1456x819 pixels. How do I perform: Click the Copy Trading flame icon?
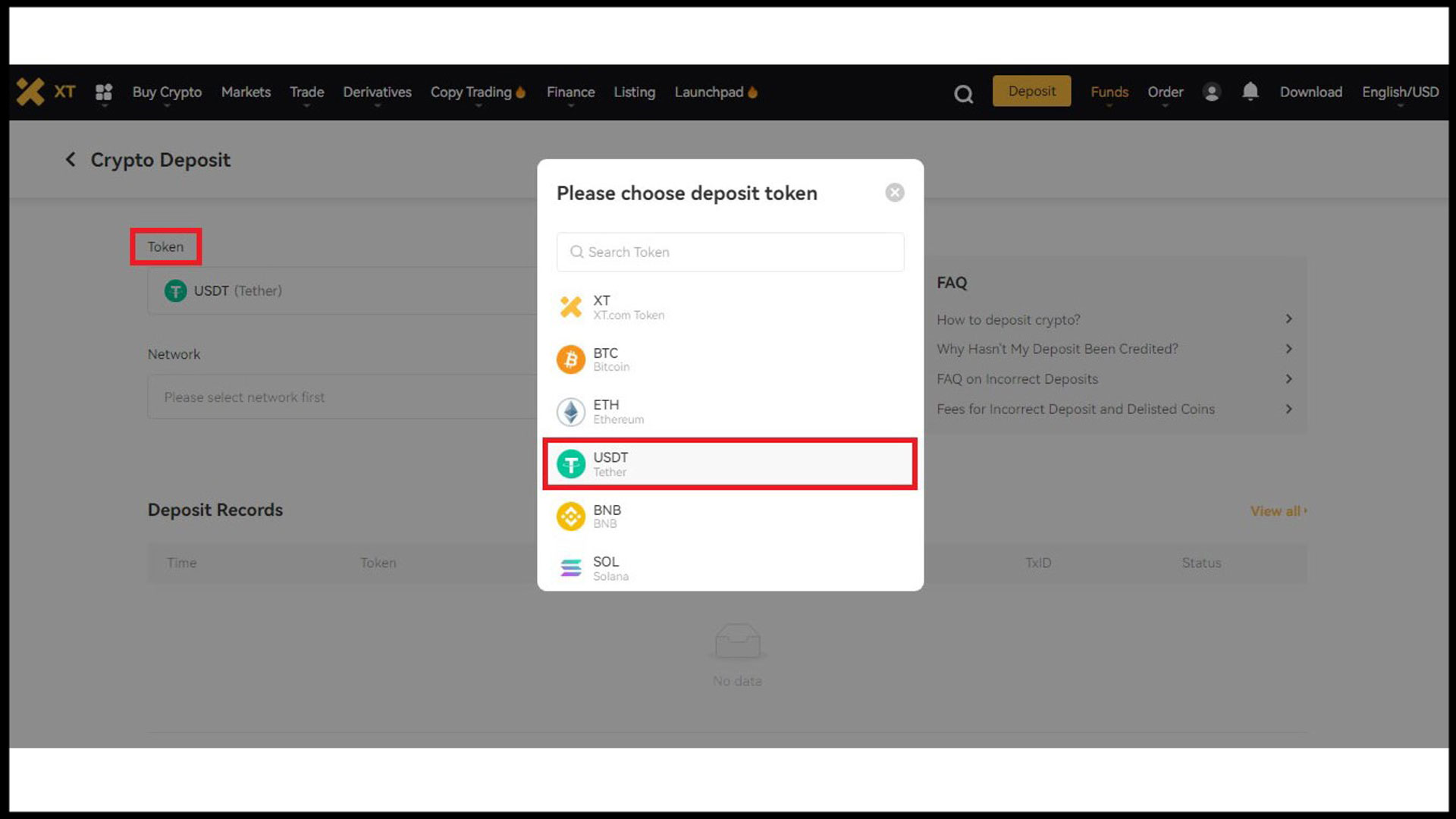[x=521, y=92]
